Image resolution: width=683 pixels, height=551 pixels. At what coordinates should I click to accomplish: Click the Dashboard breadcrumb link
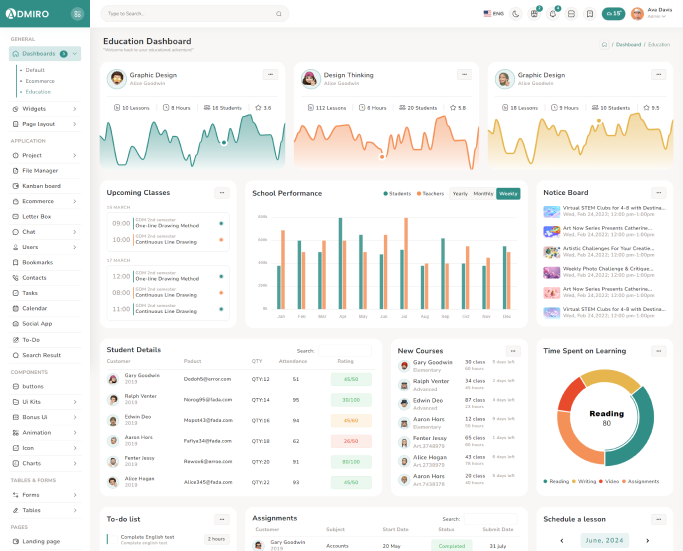628,45
